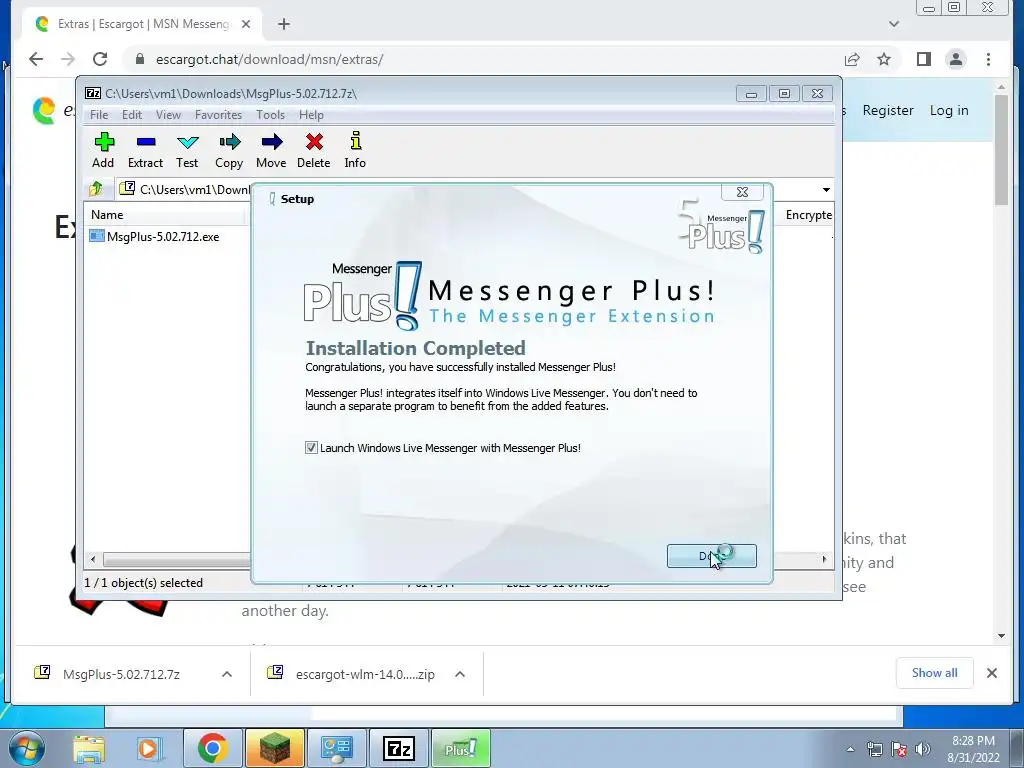Image resolution: width=1024 pixels, height=768 pixels.
Task: Open the Favorites menu in 7-Zip
Action: 218,115
